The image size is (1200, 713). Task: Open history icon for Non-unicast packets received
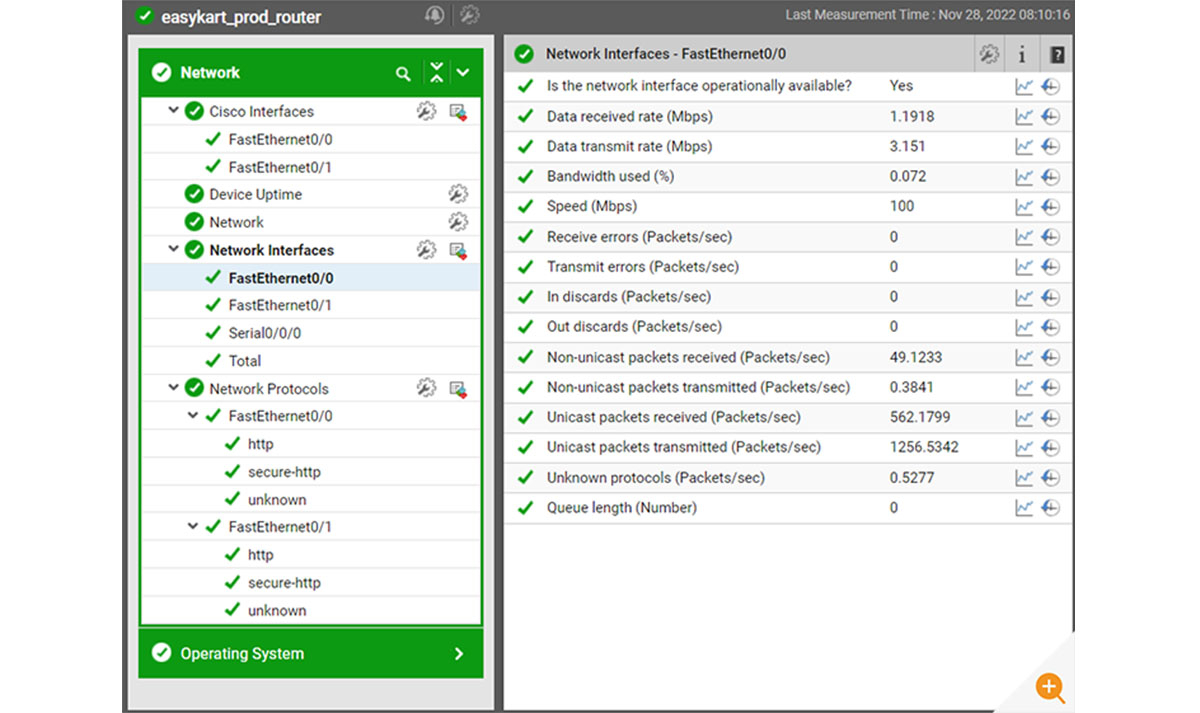pyautogui.click(x=1050, y=357)
